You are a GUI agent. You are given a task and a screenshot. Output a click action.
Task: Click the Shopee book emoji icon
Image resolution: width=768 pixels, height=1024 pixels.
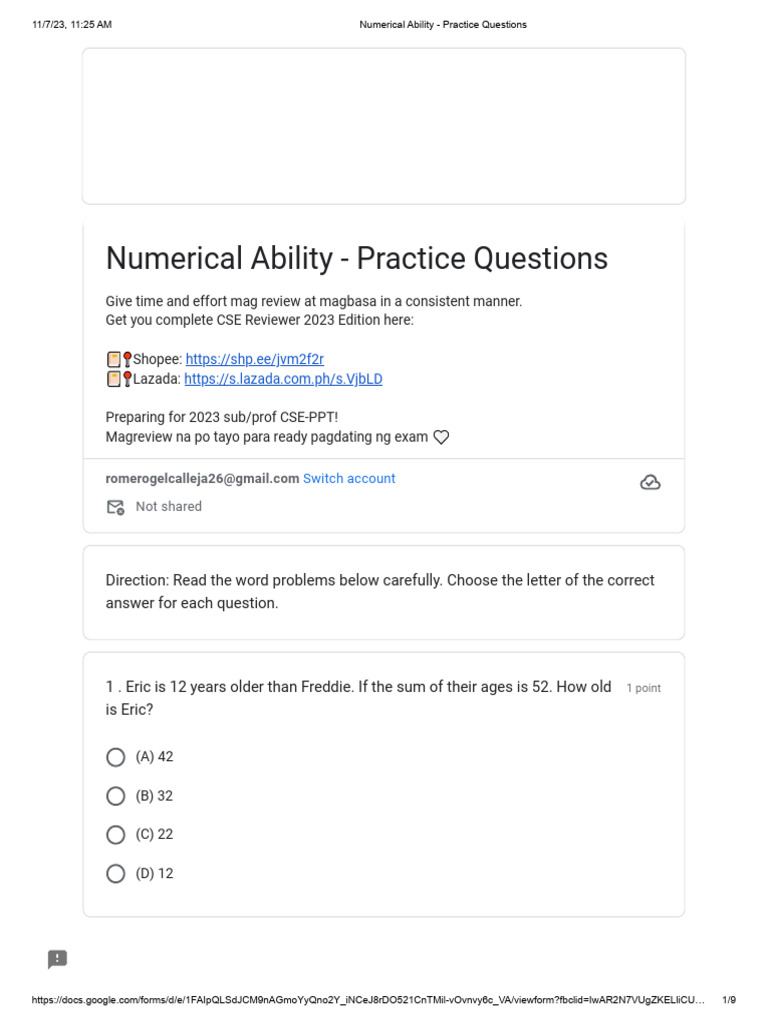point(114,359)
